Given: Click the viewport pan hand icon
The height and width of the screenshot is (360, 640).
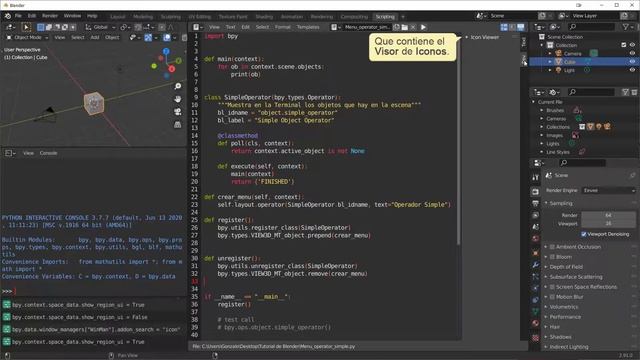Looking at the screenshot, I should pos(178,99).
